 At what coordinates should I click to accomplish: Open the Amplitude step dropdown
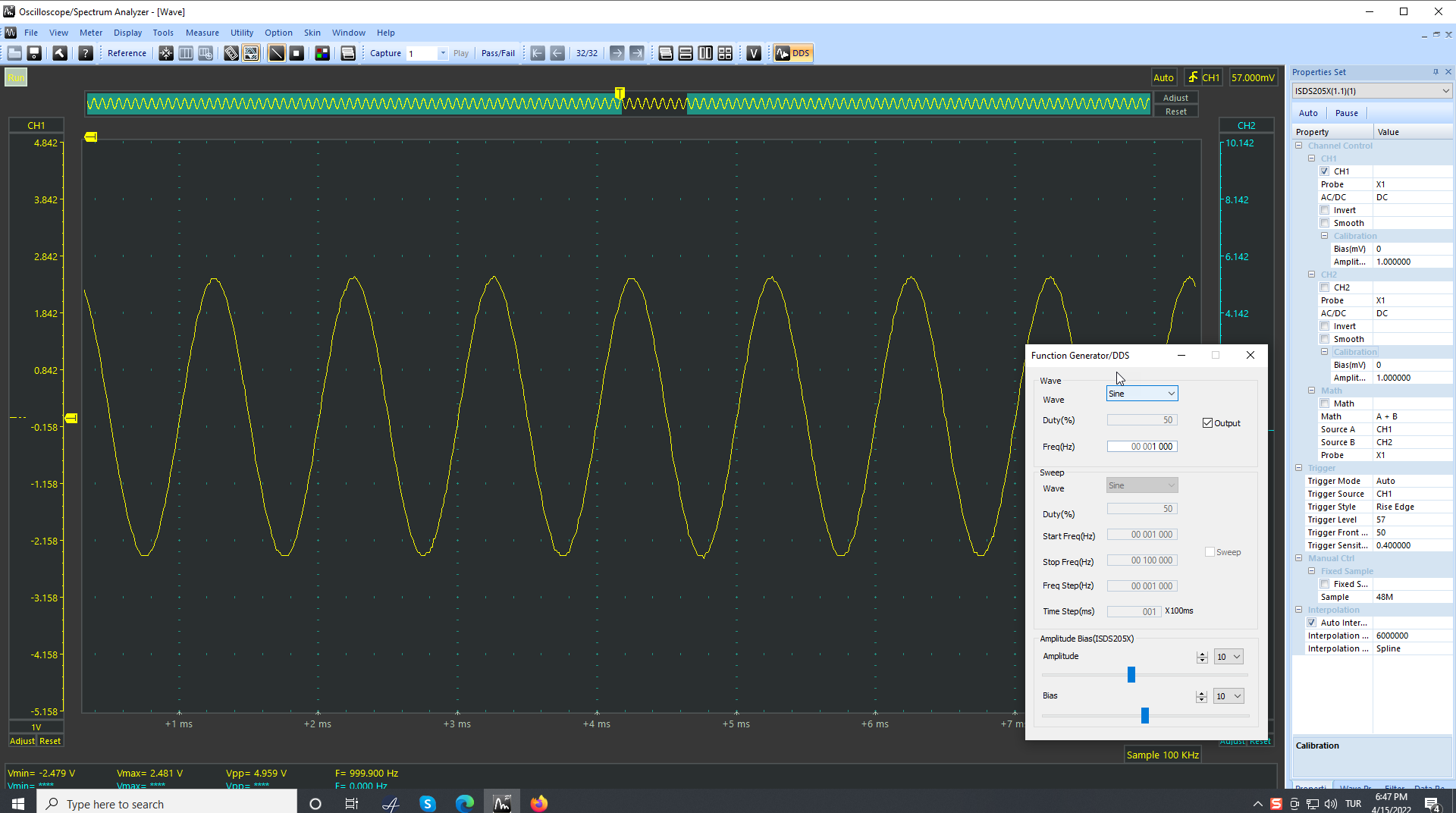click(1228, 657)
